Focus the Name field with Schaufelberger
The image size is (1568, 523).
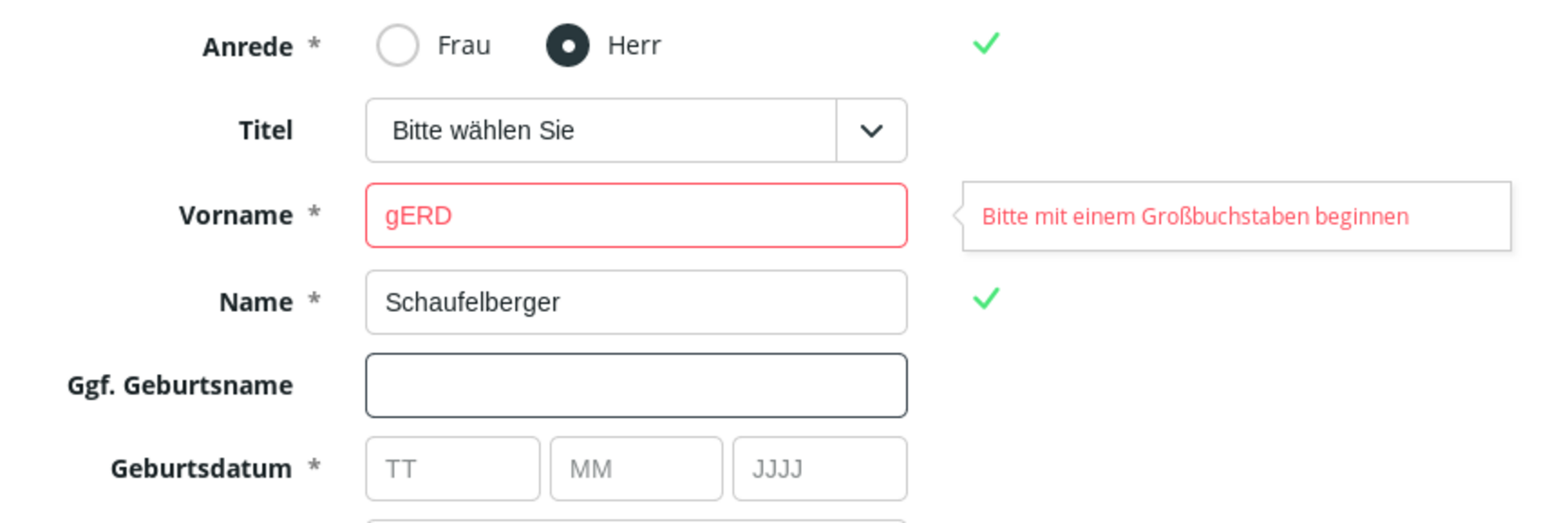[x=636, y=303]
